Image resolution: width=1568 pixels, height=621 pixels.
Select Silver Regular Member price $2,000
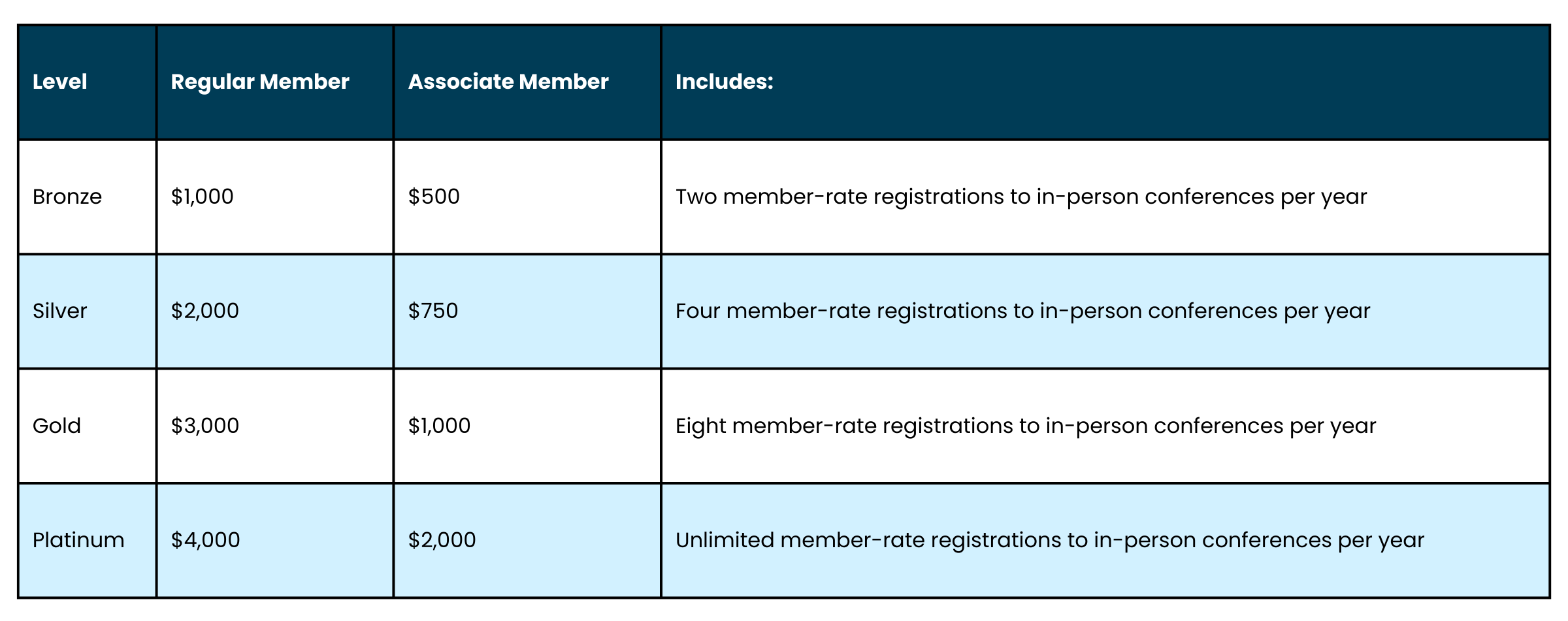205,311
